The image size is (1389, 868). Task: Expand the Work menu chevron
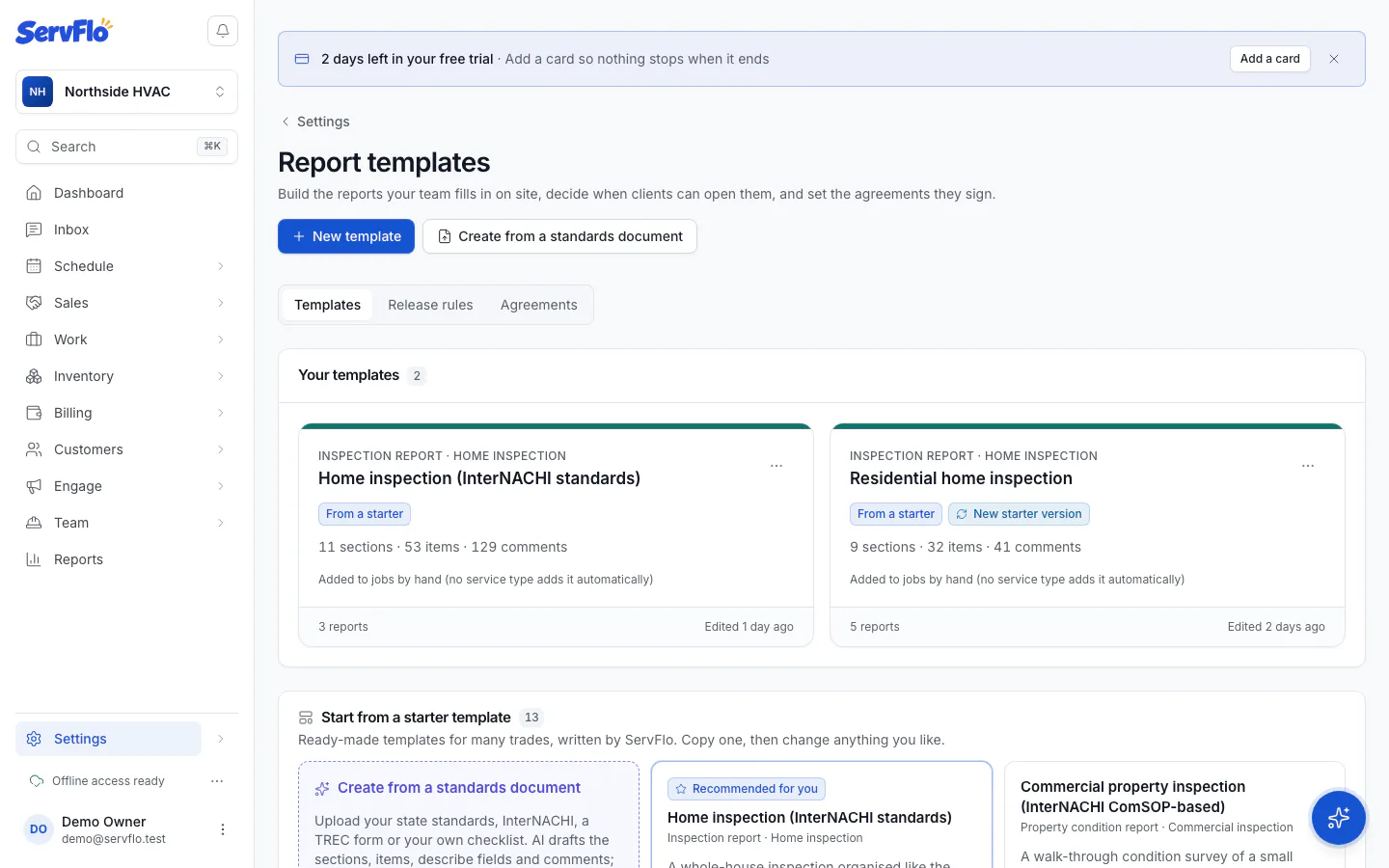click(x=221, y=339)
